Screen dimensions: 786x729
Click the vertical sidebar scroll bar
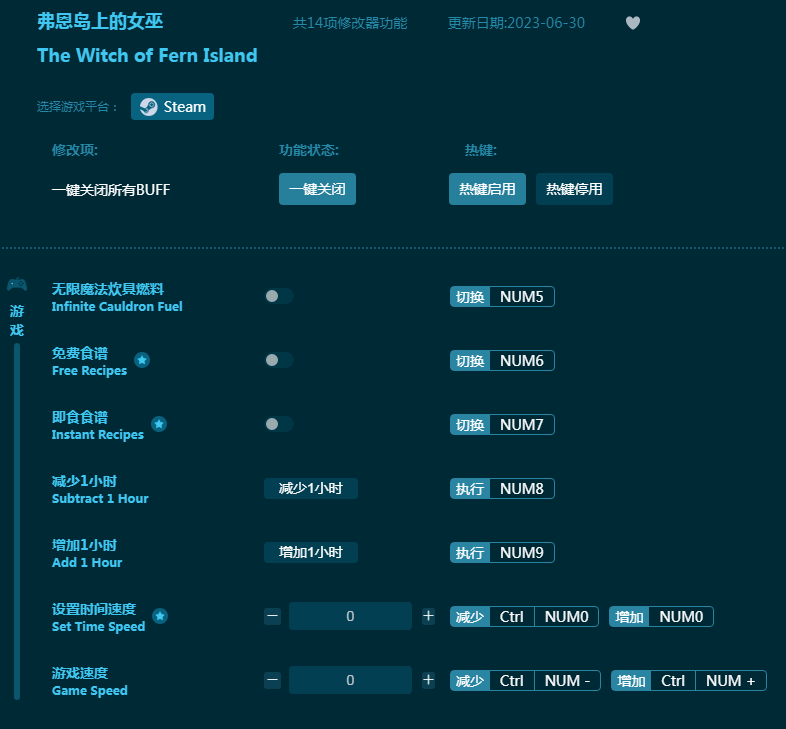pos(17,521)
